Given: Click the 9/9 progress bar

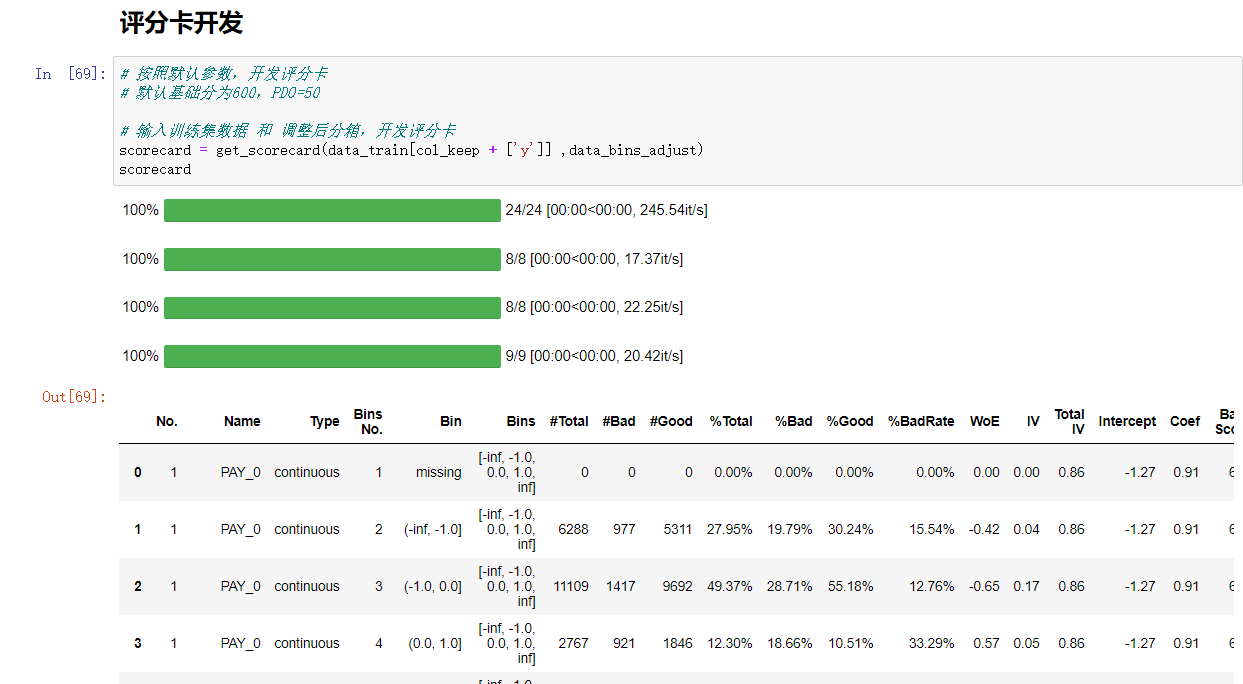Looking at the screenshot, I should pos(333,355).
